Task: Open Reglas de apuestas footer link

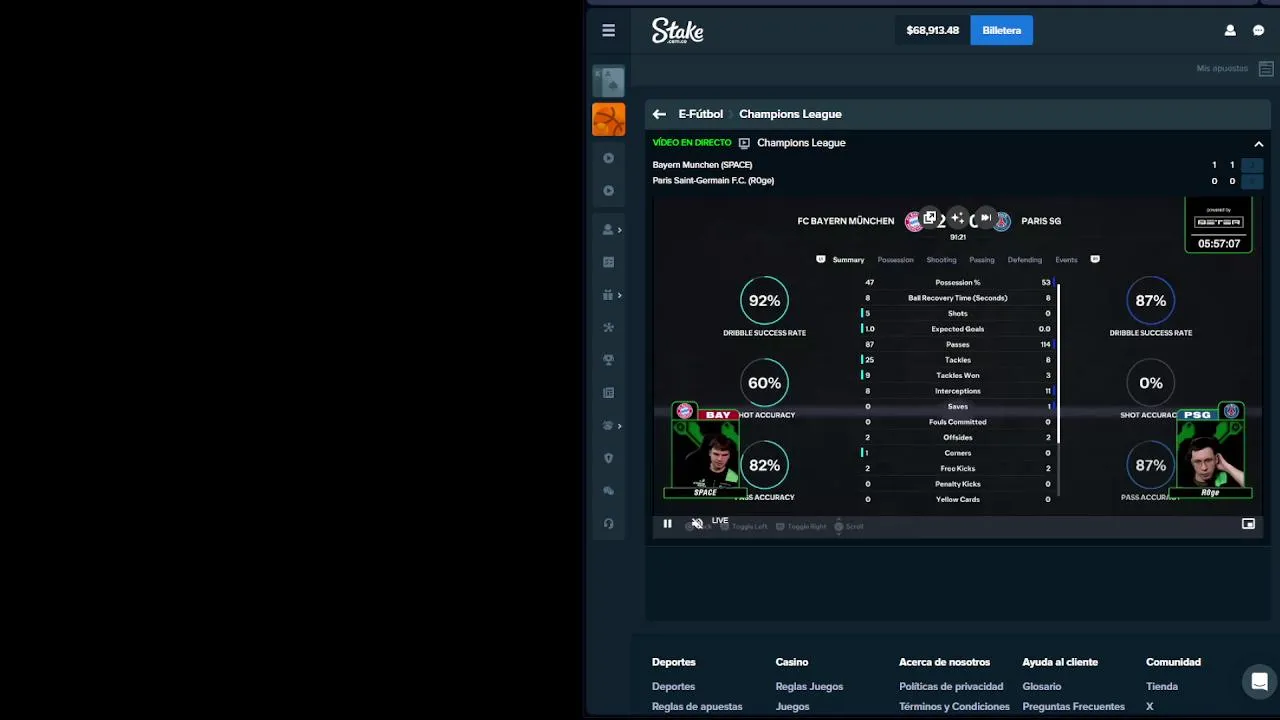Action: 697,706
